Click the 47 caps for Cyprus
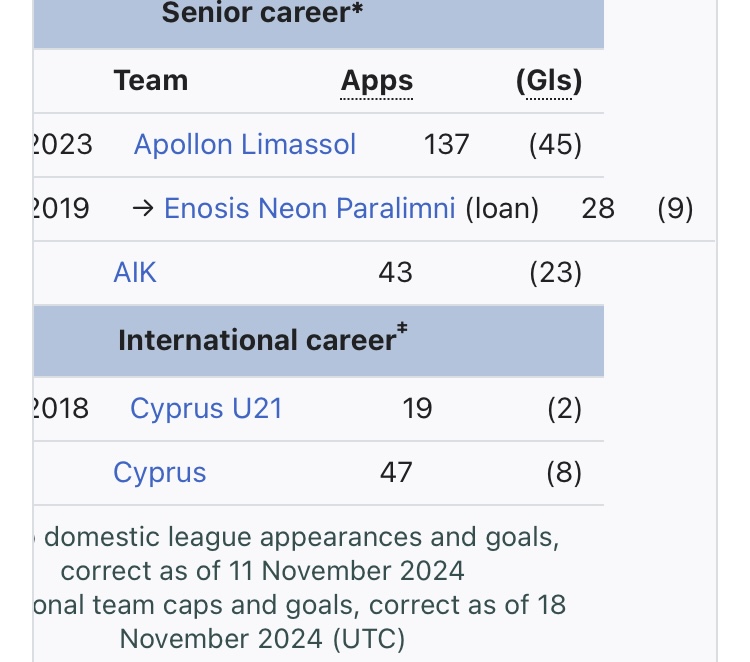Image resolution: width=750 pixels, height=662 pixels. [396, 472]
